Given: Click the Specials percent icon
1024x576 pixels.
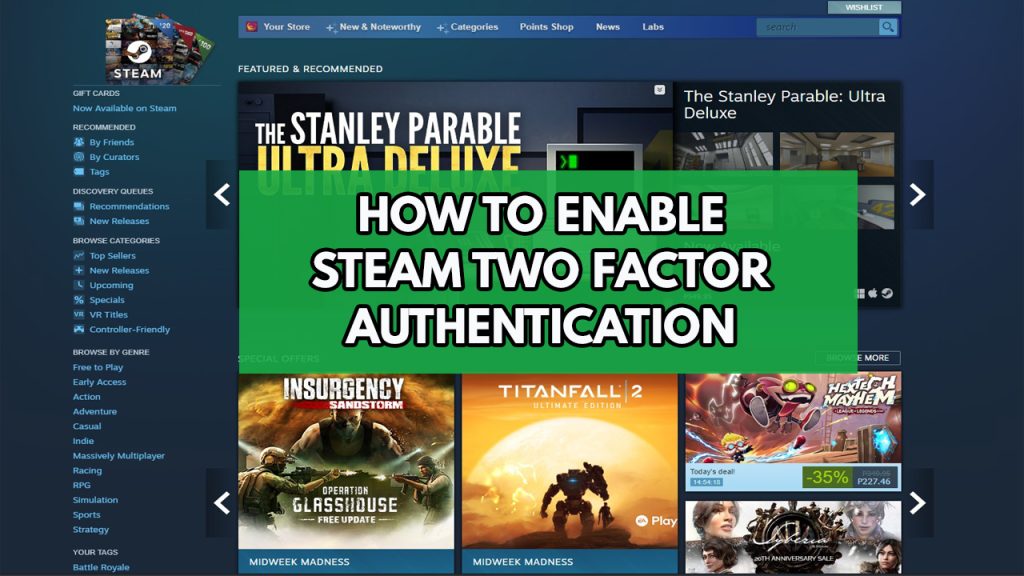Looking at the screenshot, I should (79, 300).
